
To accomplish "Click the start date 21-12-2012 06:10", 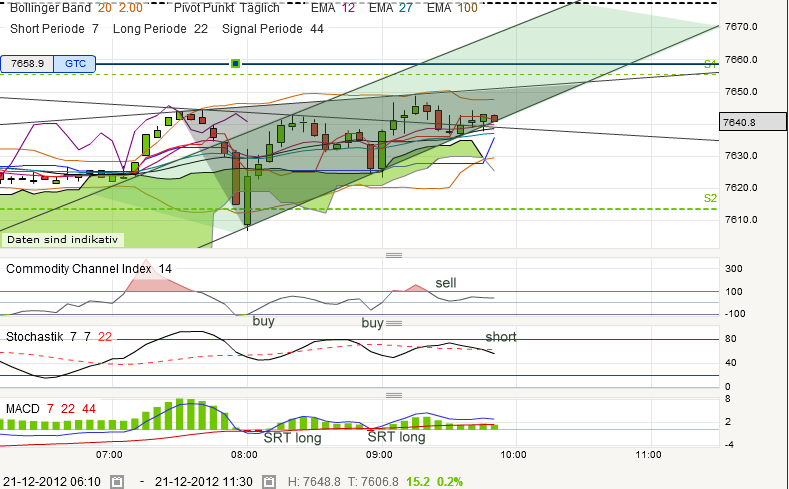I will tap(52, 481).
